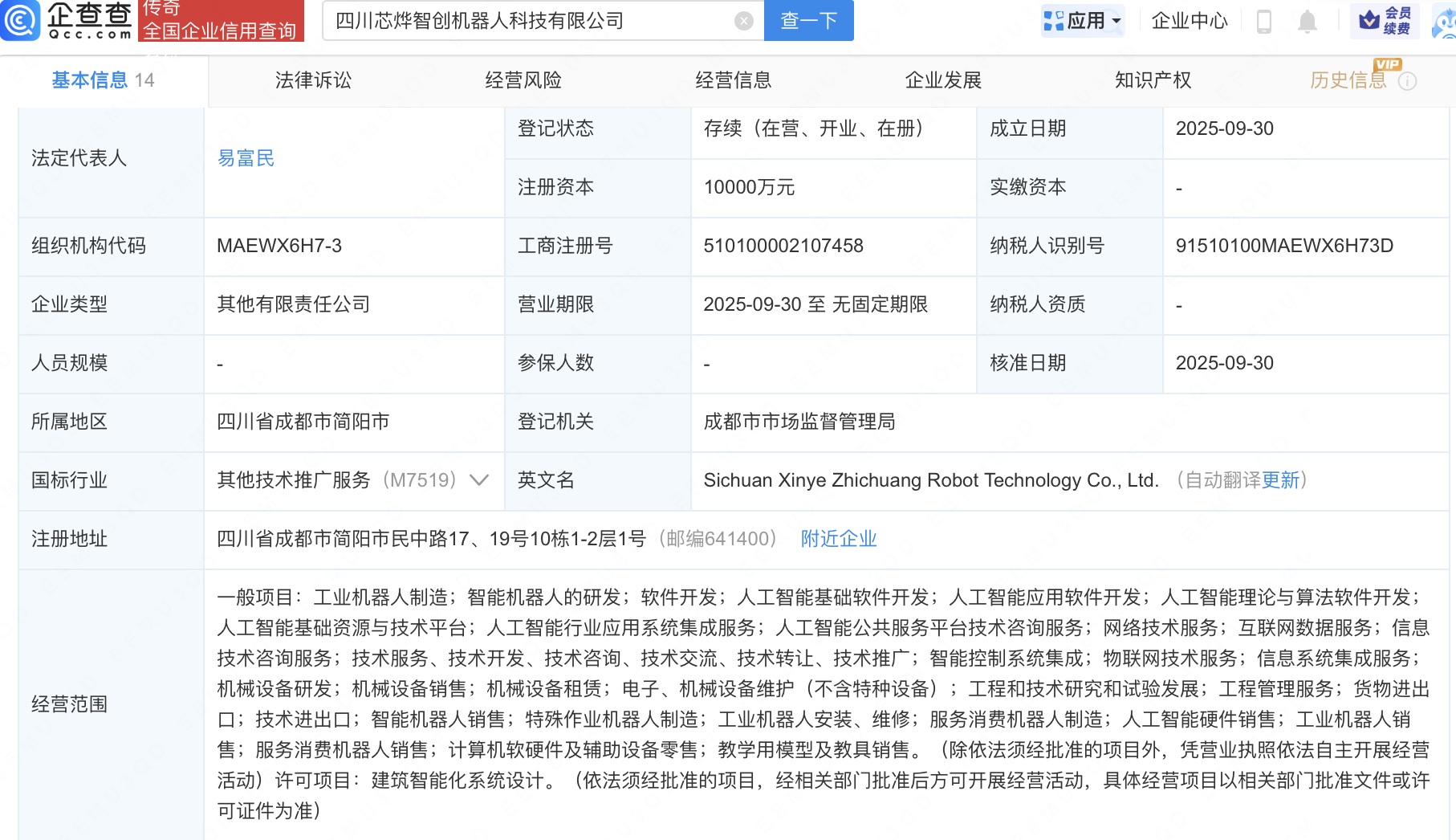Open the mobile App phone icon

point(1265,22)
